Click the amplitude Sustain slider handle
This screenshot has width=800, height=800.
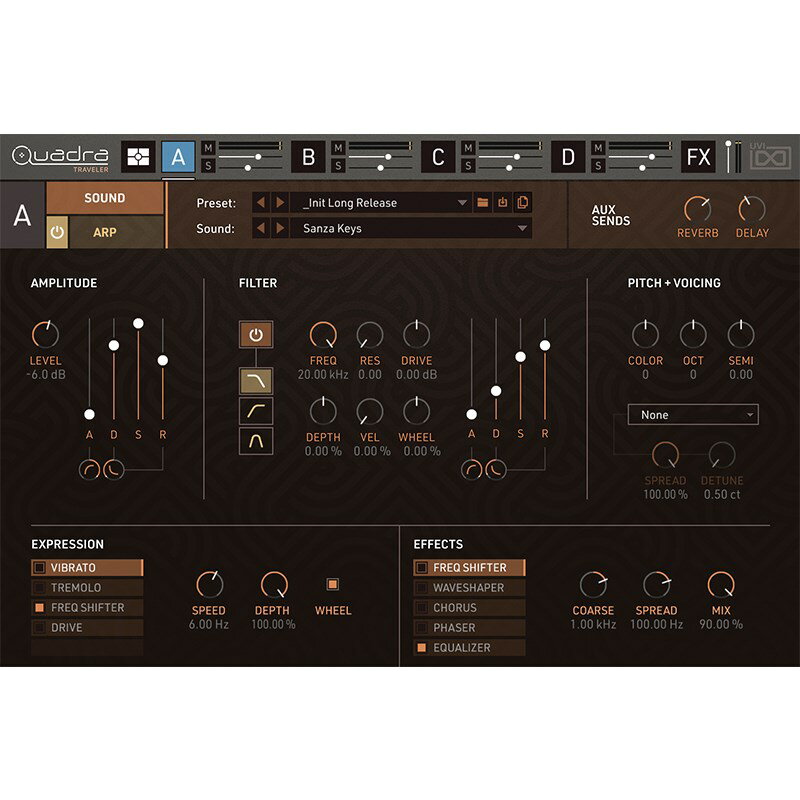[138, 323]
